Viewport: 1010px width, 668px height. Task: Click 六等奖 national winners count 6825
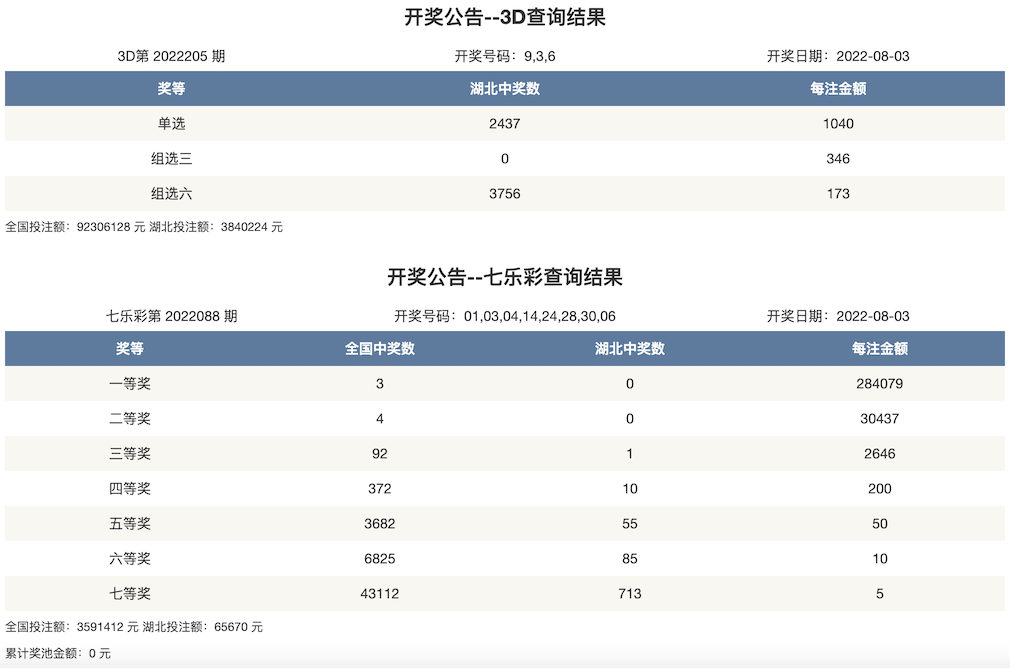click(x=379, y=558)
